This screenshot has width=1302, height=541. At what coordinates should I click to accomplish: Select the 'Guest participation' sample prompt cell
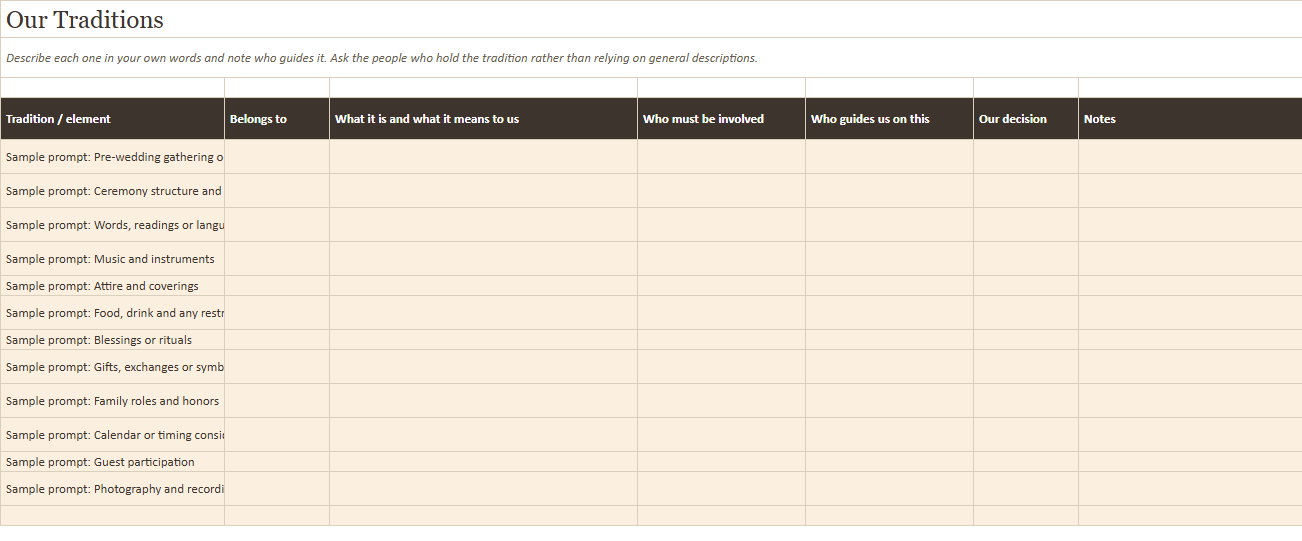click(112, 462)
